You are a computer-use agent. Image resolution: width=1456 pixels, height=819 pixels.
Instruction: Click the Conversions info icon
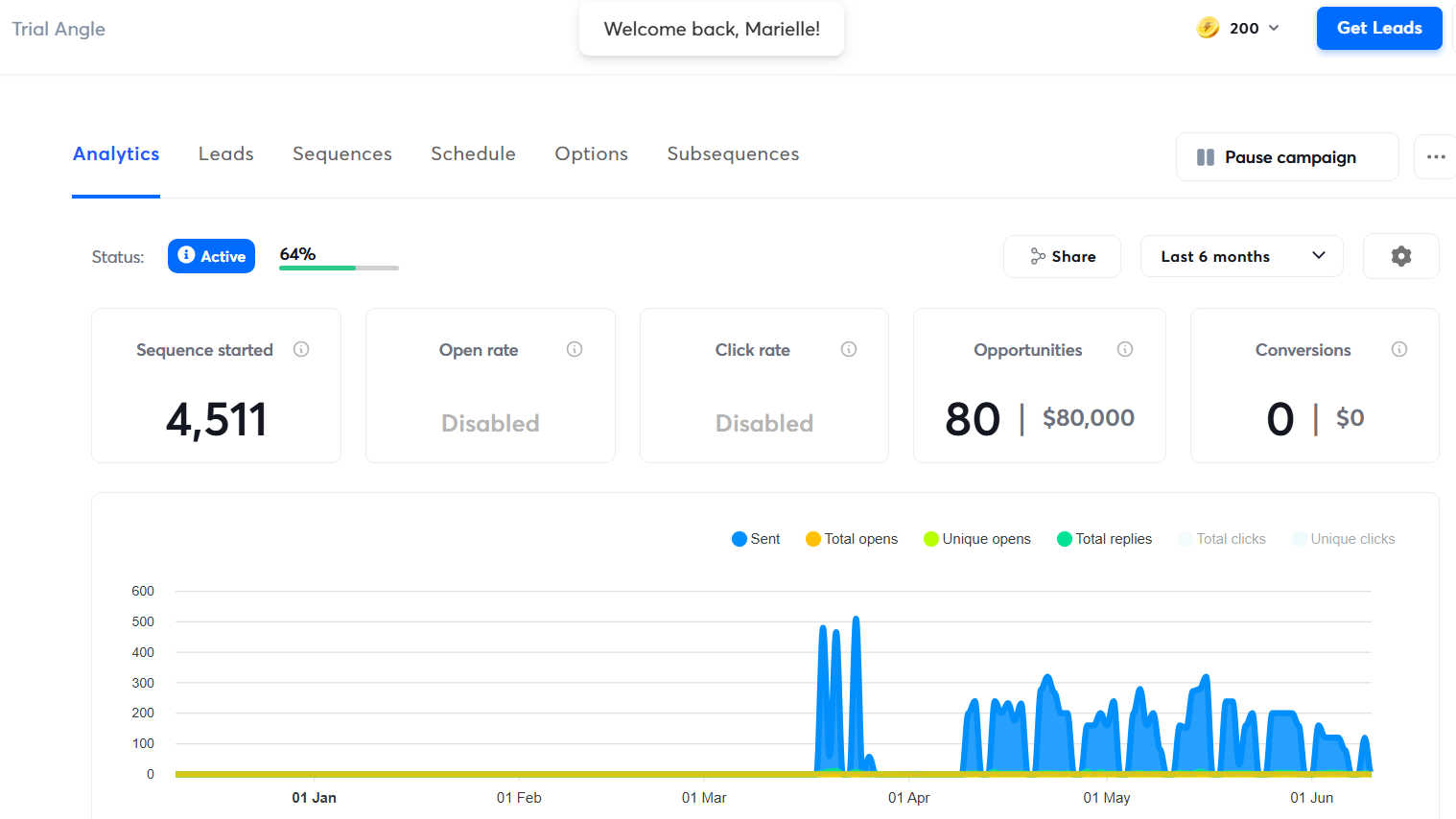pos(1399,349)
